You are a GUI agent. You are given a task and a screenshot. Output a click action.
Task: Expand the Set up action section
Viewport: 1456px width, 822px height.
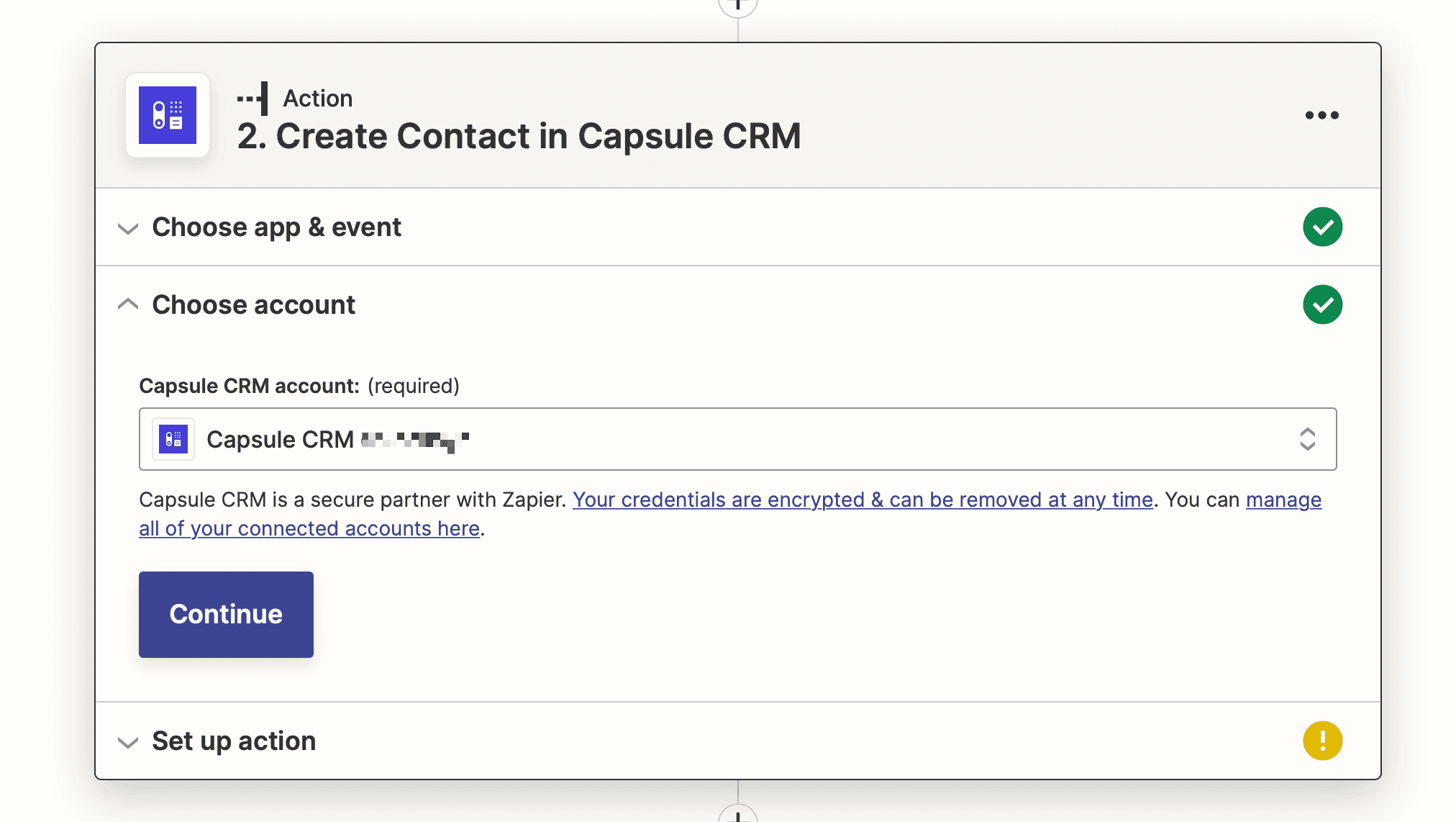tap(737, 741)
